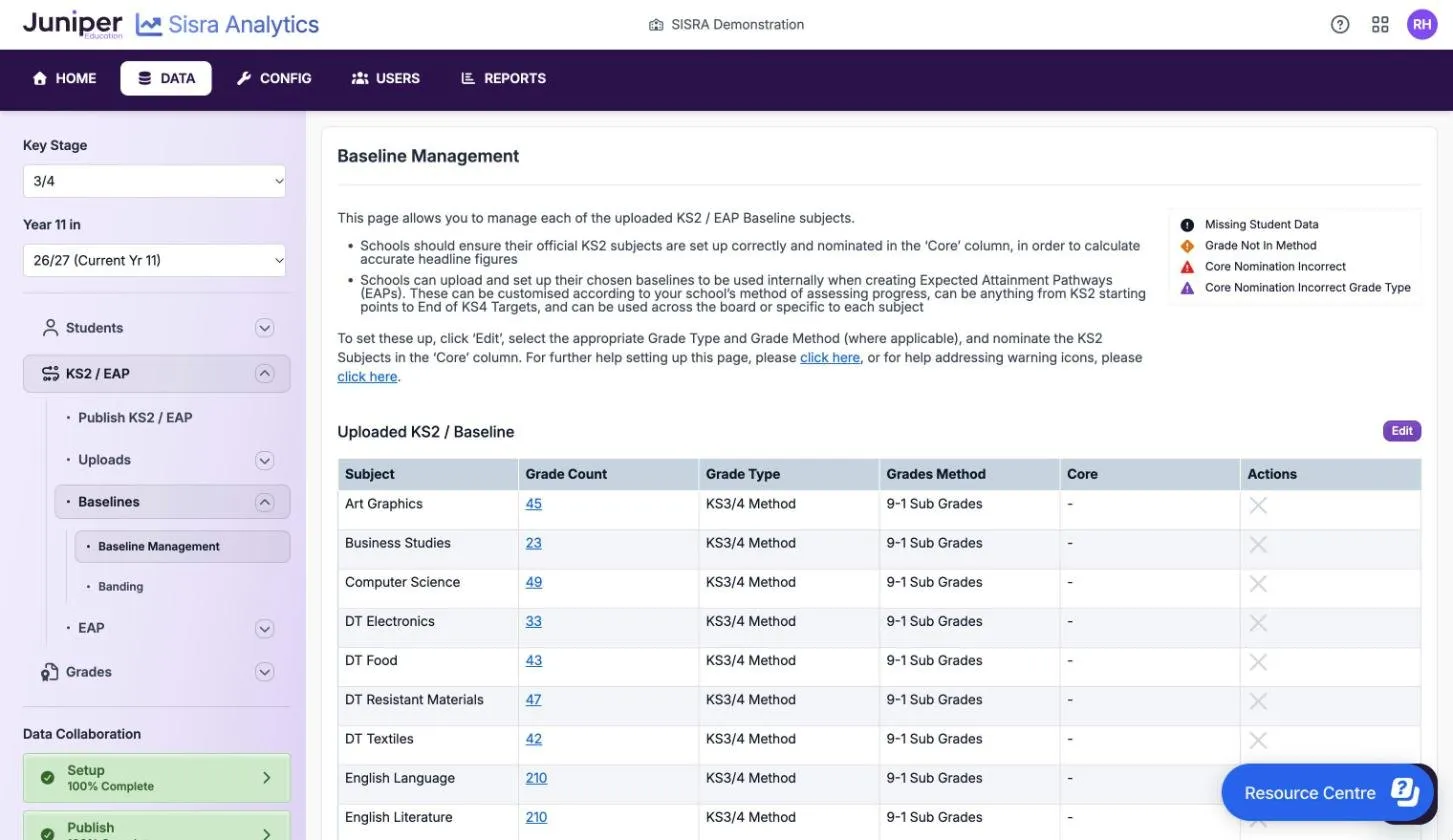Click the X action in DT Electronics row

1258,623
